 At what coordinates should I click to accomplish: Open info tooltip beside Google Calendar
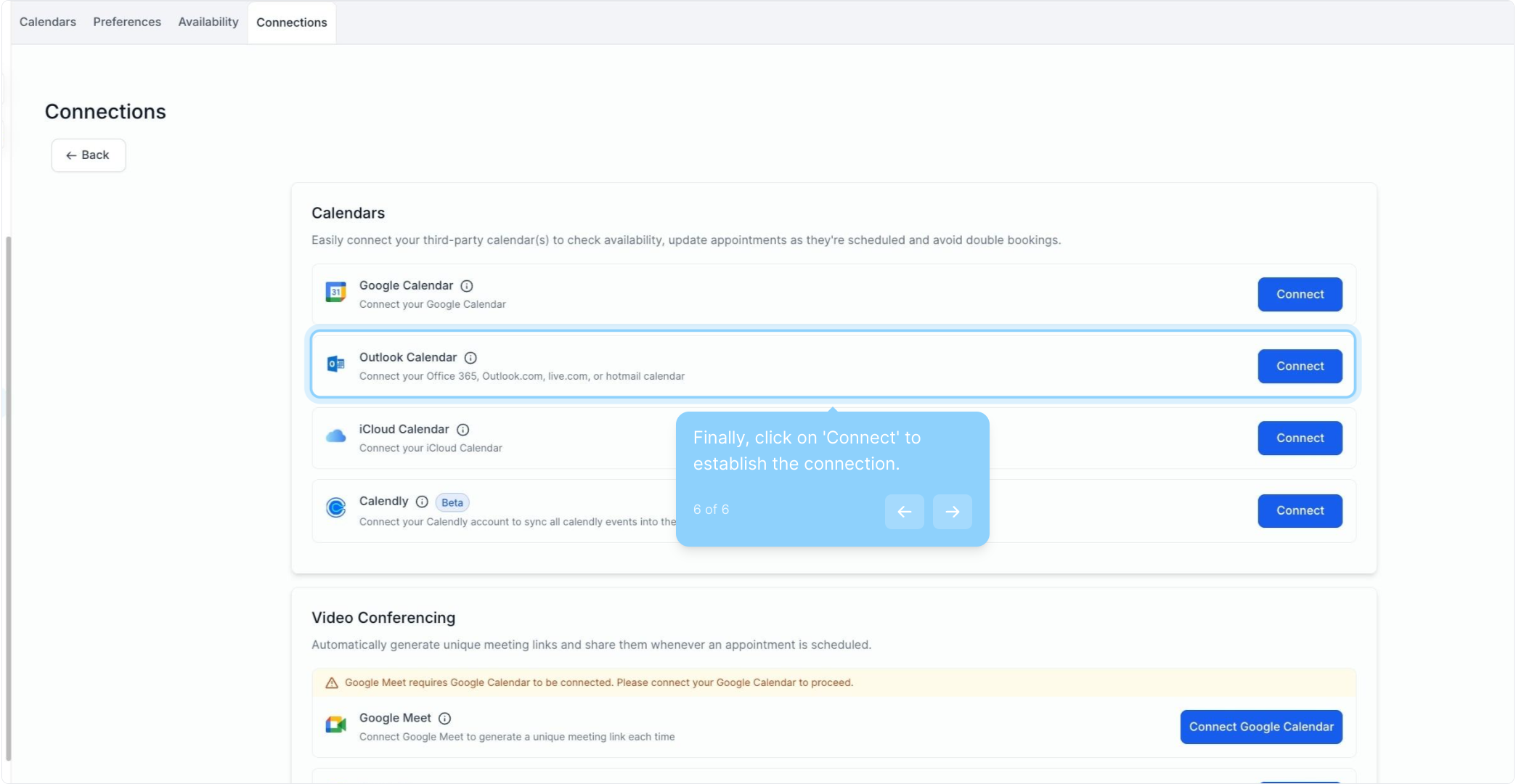point(467,286)
